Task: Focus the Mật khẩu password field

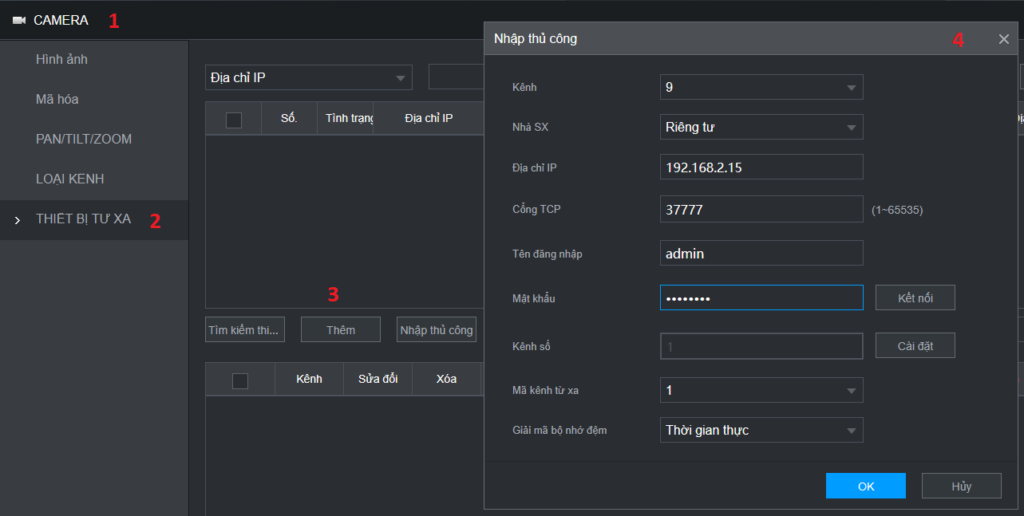Action: coord(761,298)
